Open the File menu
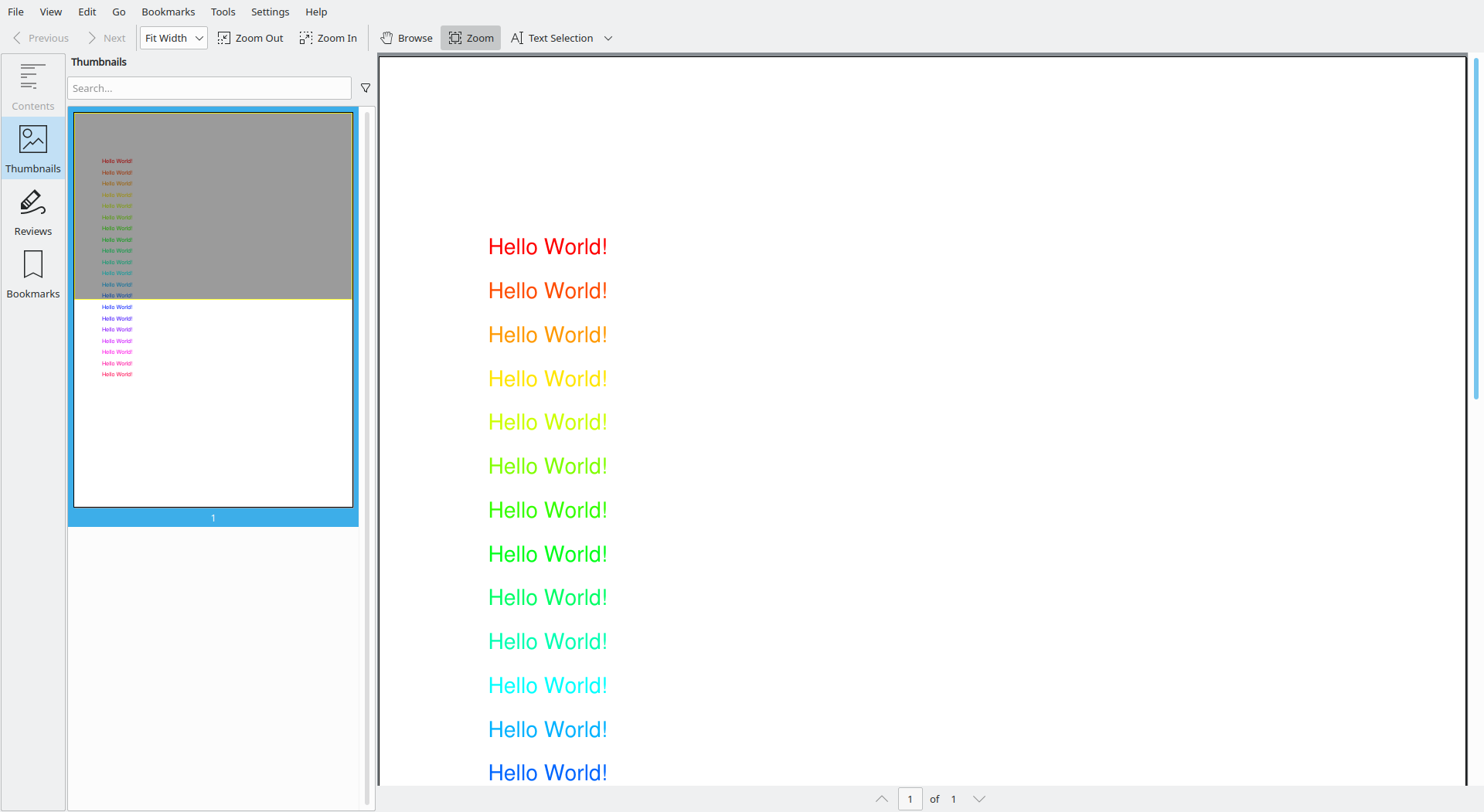This screenshot has height=812, width=1484. click(15, 12)
